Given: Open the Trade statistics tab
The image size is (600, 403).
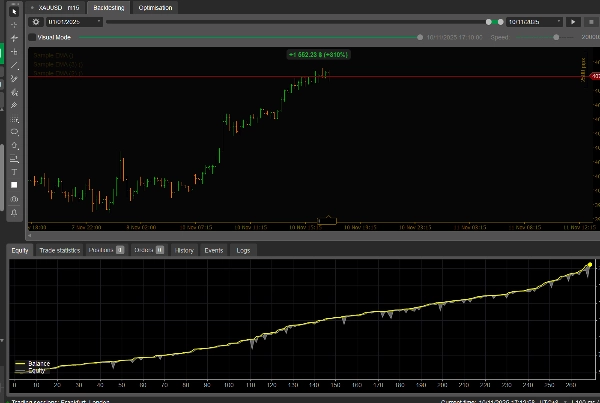Looking at the screenshot, I should pyautogui.click(x=59, y=250).
